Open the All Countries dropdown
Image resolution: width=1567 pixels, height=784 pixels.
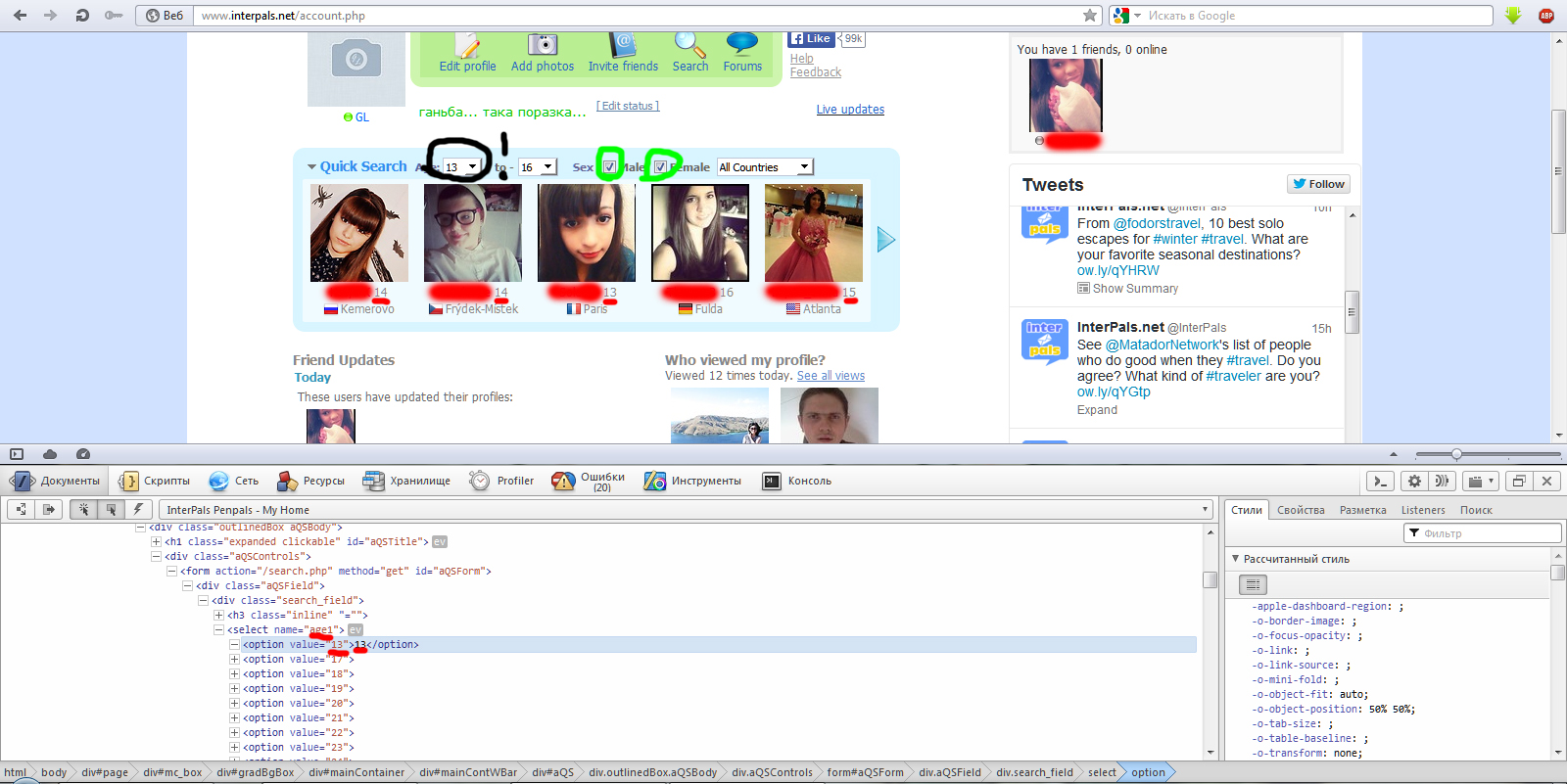(765, 167)
